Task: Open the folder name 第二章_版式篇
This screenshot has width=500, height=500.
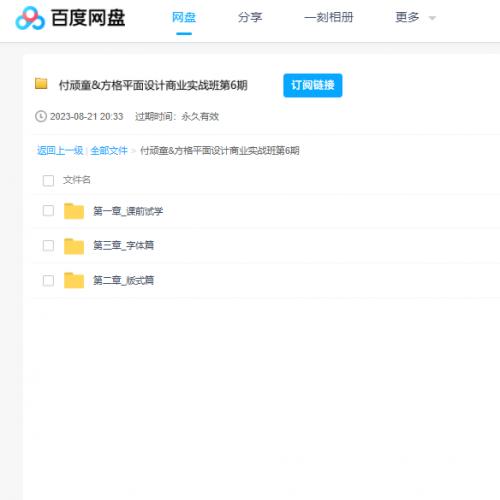Action: (x=123, y=280)
